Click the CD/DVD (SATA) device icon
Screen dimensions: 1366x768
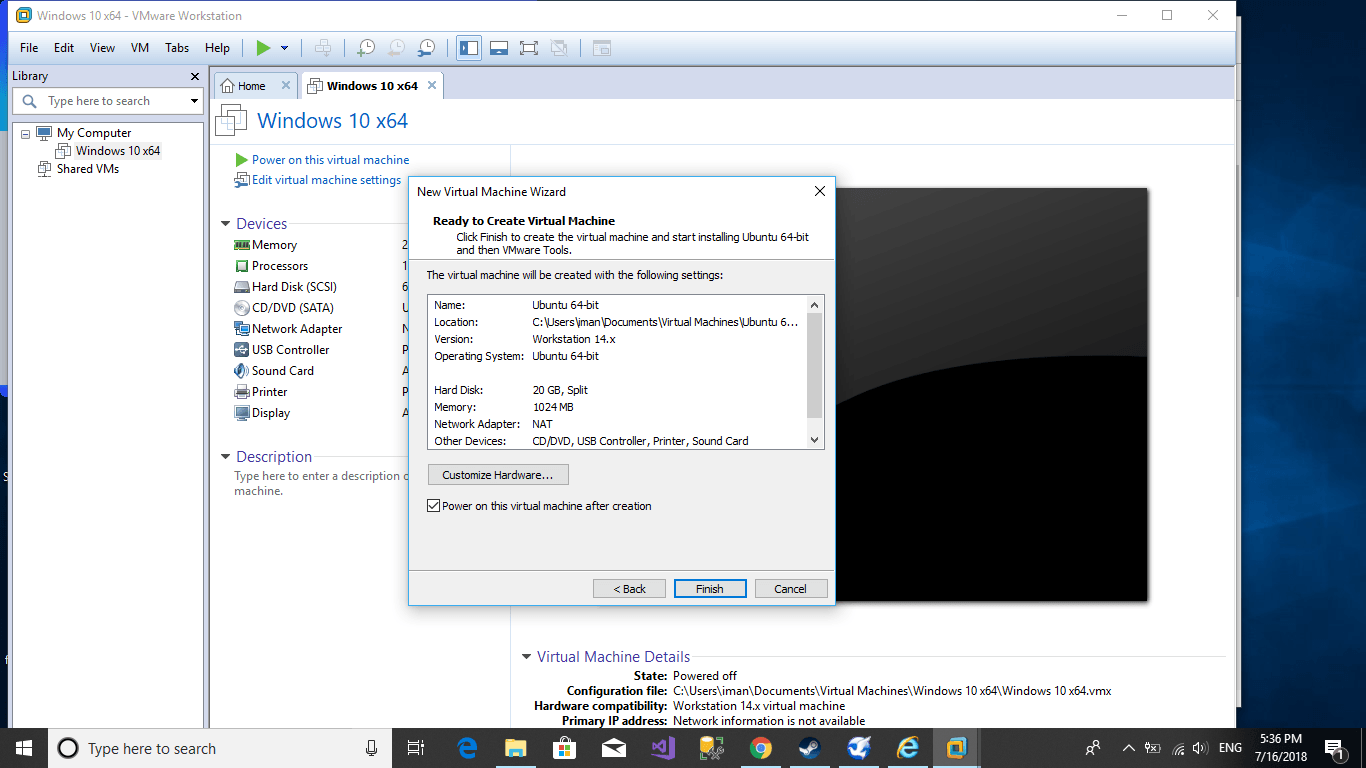242,308
